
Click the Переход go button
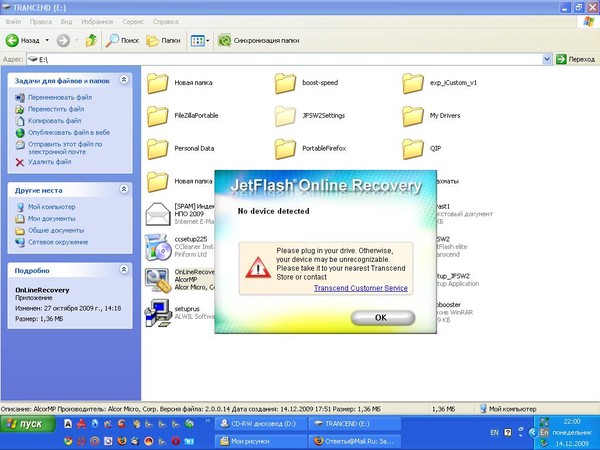[x=576, y=59]
